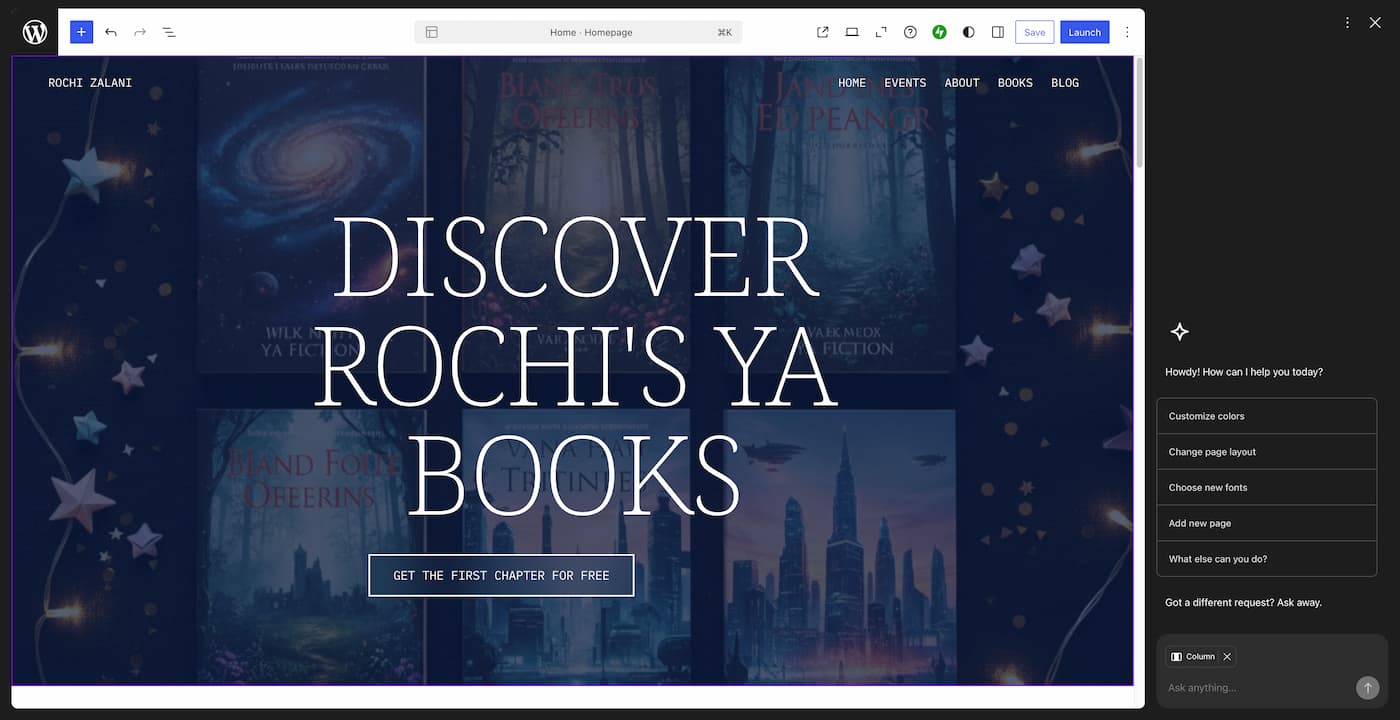This screenshot has width=1400, height=720.
Task: Select the zoom out view icon
Action: click(880, 31)
